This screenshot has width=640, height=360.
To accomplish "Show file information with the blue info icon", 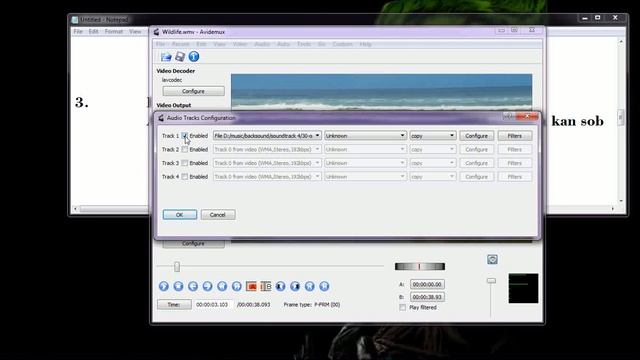I will point(194,56).
